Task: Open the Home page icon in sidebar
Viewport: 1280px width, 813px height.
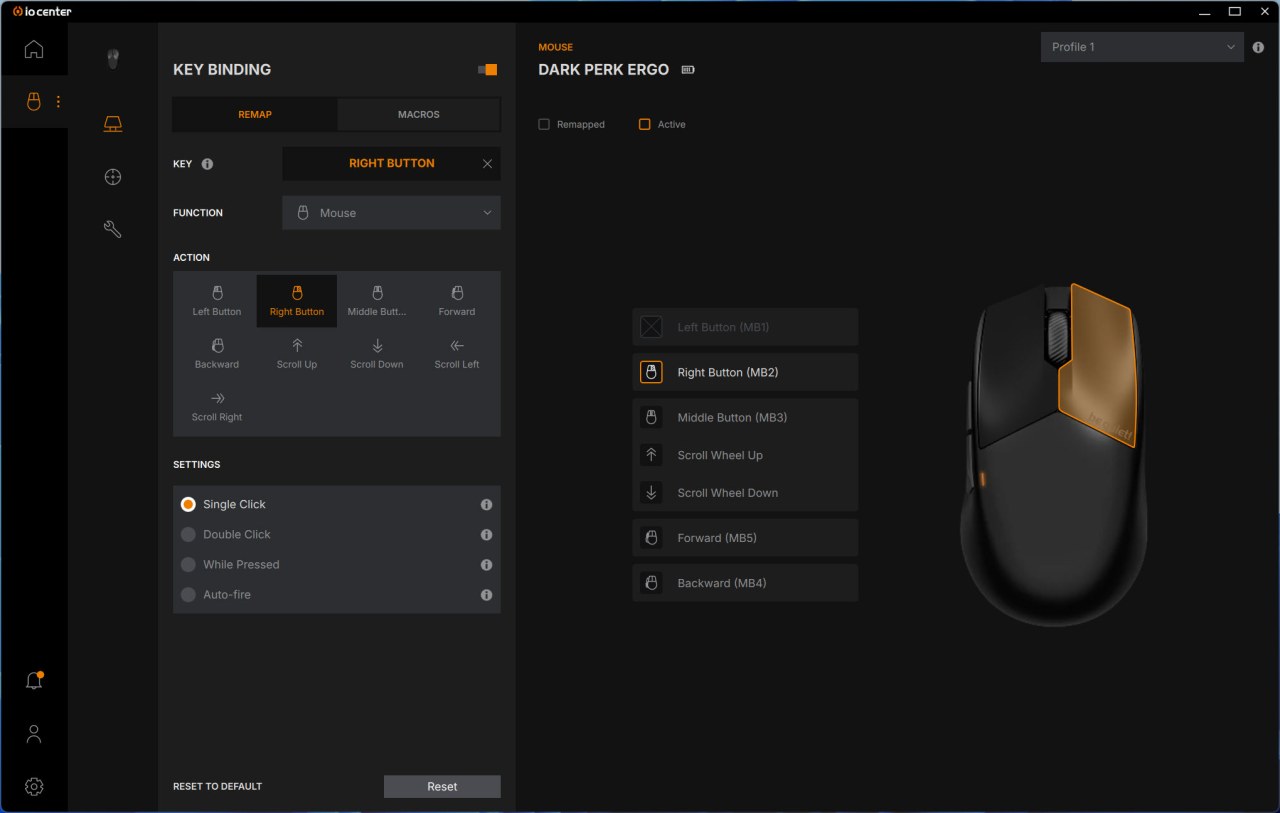Action: pyautogui.click(x=34, y=49)
